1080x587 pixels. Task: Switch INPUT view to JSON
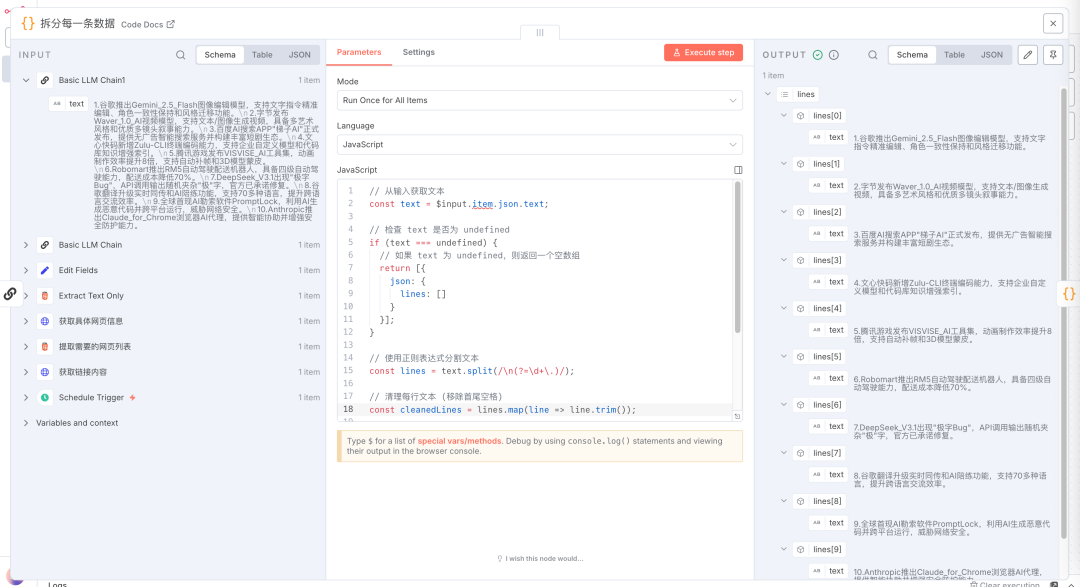(299, 54)
